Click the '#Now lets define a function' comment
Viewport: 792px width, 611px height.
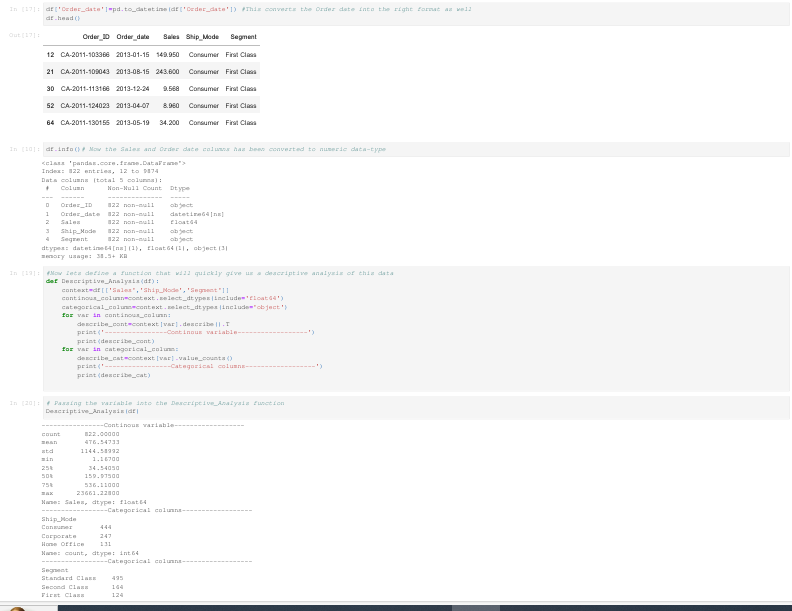tap(220, 273)
